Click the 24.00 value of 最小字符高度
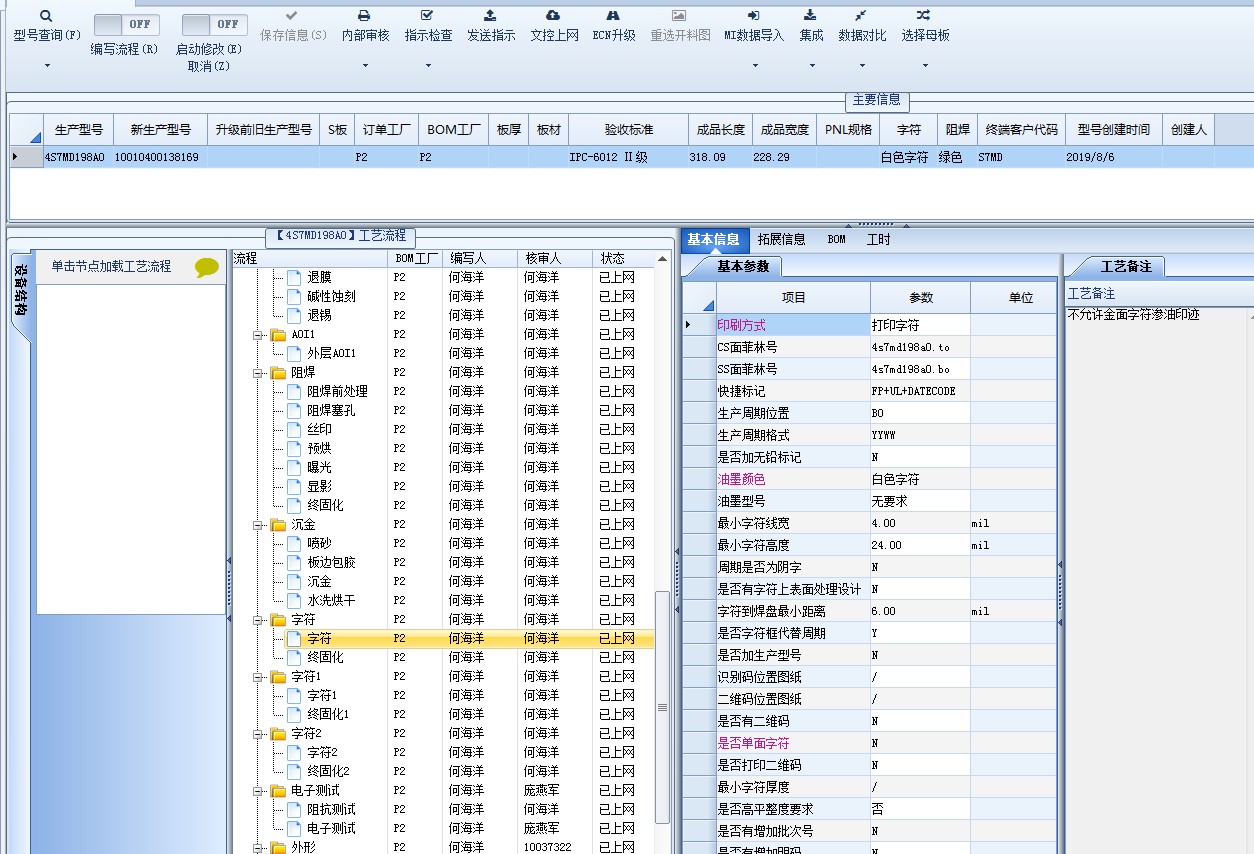The height and width of the screenshot is (854, 1254). 920,545
